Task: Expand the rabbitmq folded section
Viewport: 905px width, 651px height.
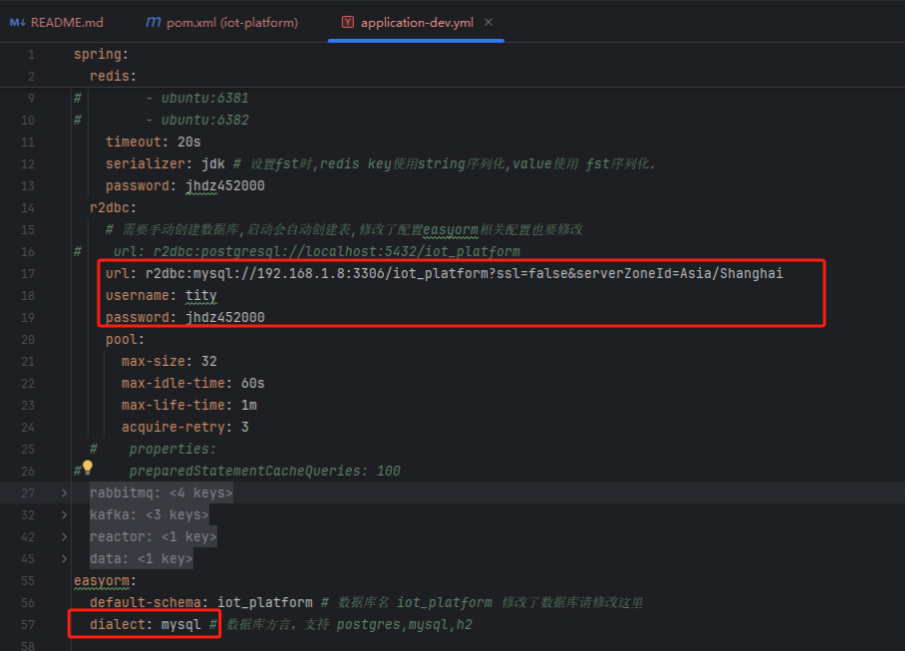Action: pyautogui.click(x=62, y=492)
